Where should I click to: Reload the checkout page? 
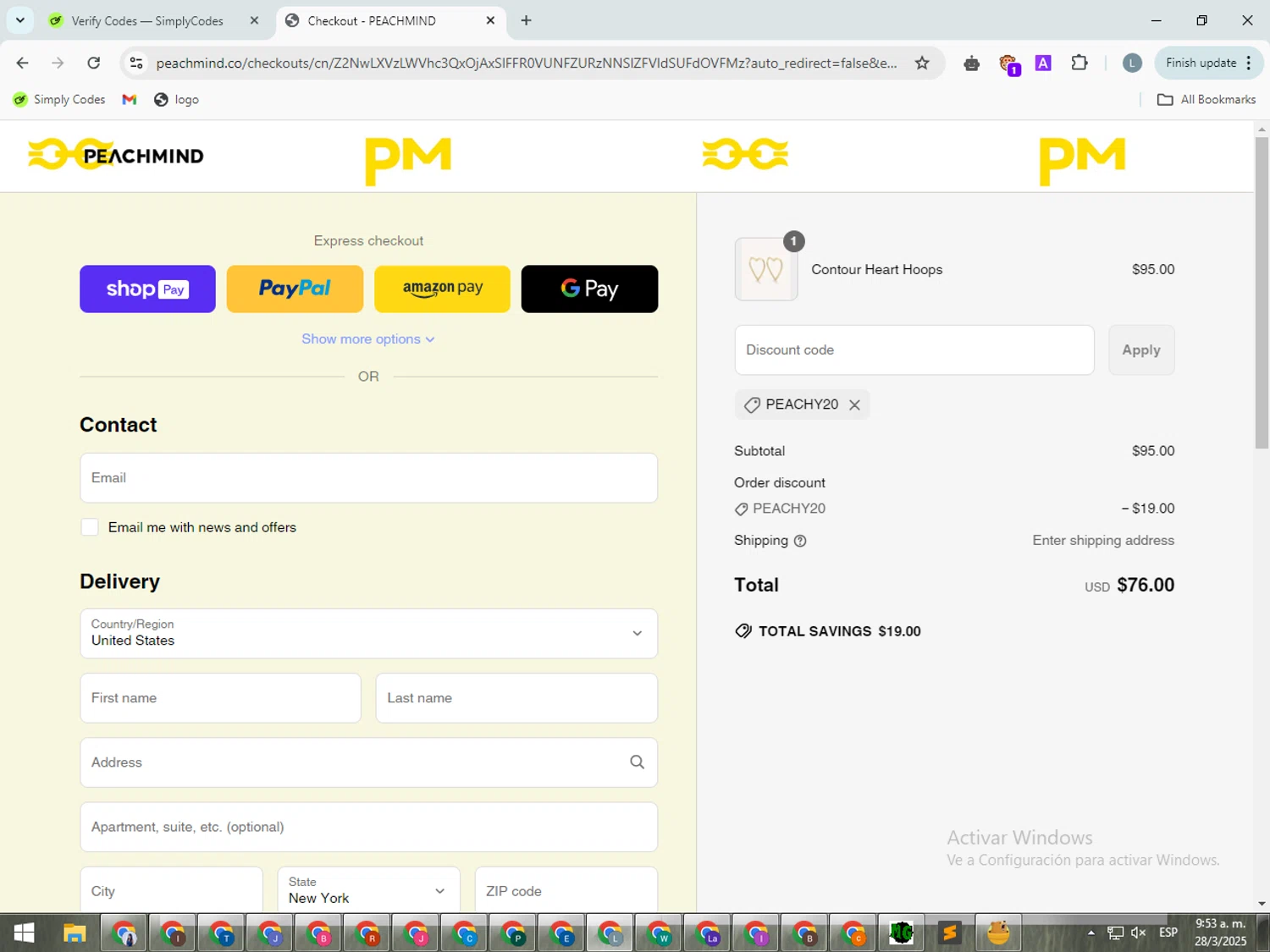[94, 63]
